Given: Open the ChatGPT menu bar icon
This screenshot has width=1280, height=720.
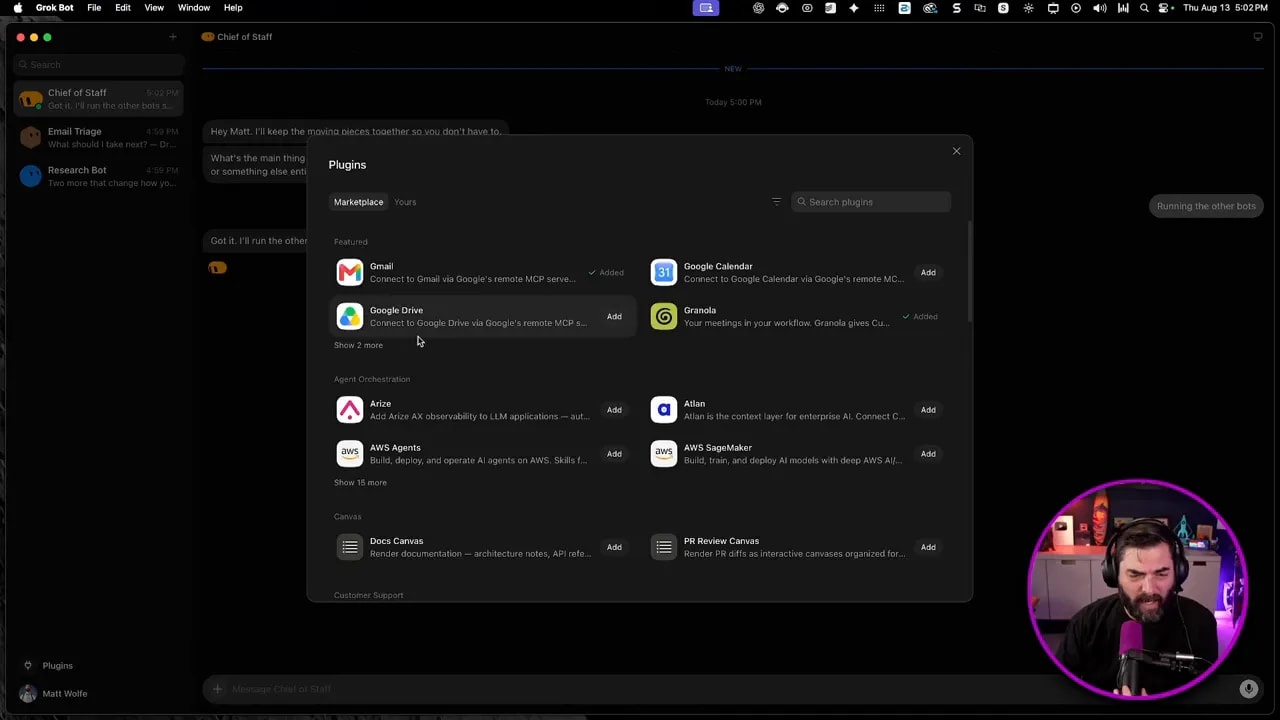Looking at the screenshot, I should tap(759, 8).
